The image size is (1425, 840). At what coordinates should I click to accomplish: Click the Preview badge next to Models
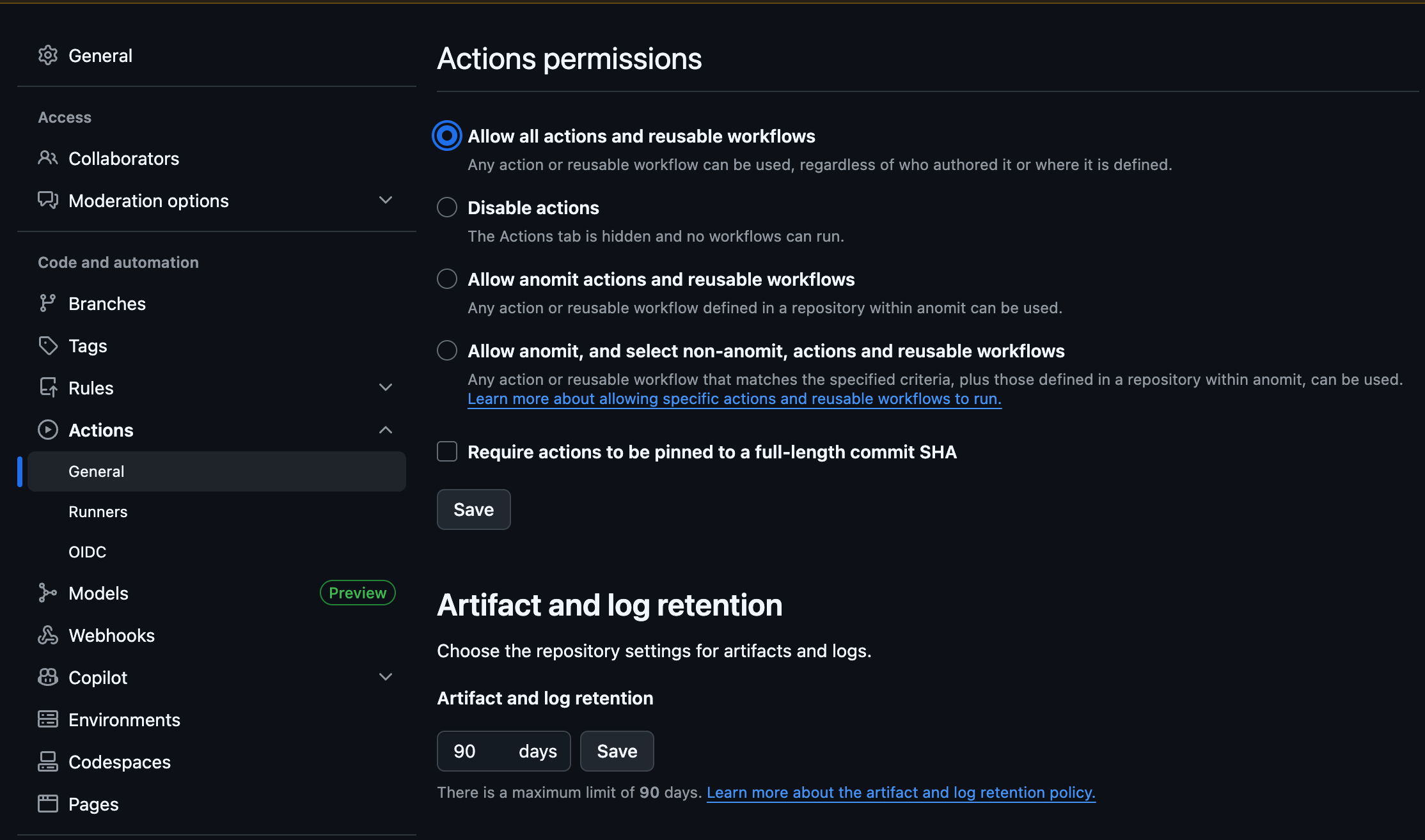358,593
